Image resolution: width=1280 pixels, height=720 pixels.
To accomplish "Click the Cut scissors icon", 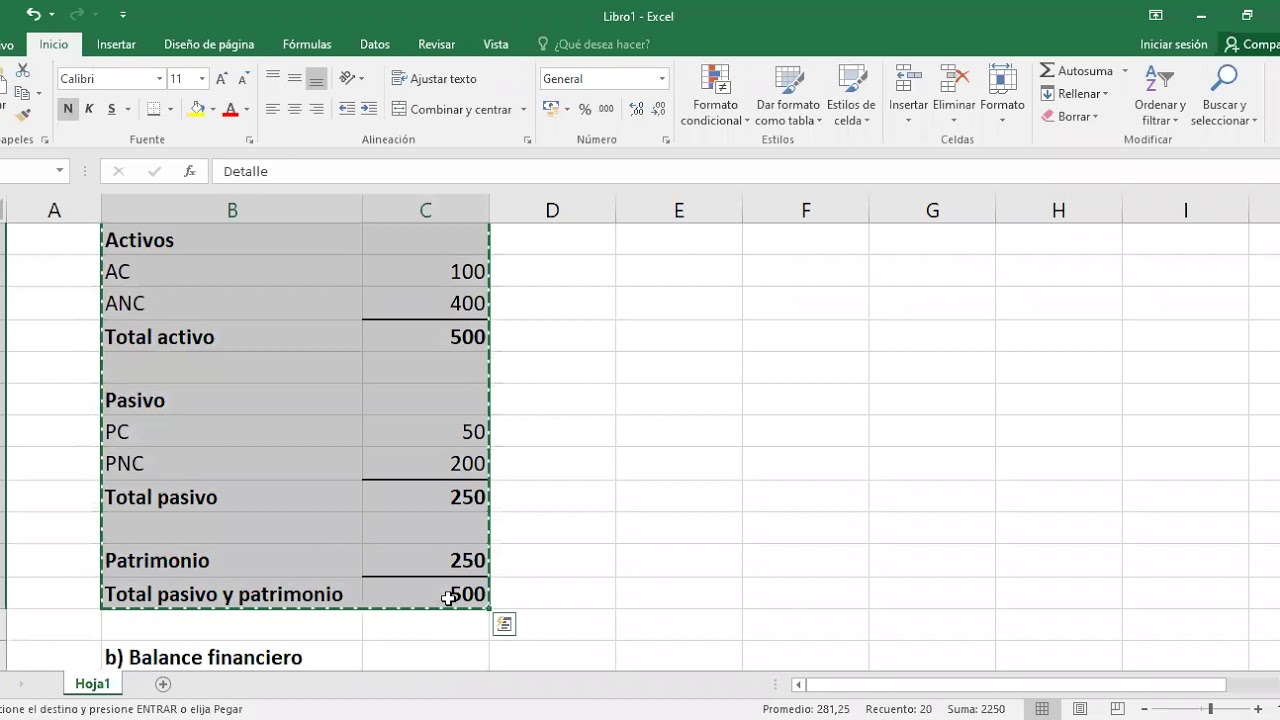I will pos(22,71).
